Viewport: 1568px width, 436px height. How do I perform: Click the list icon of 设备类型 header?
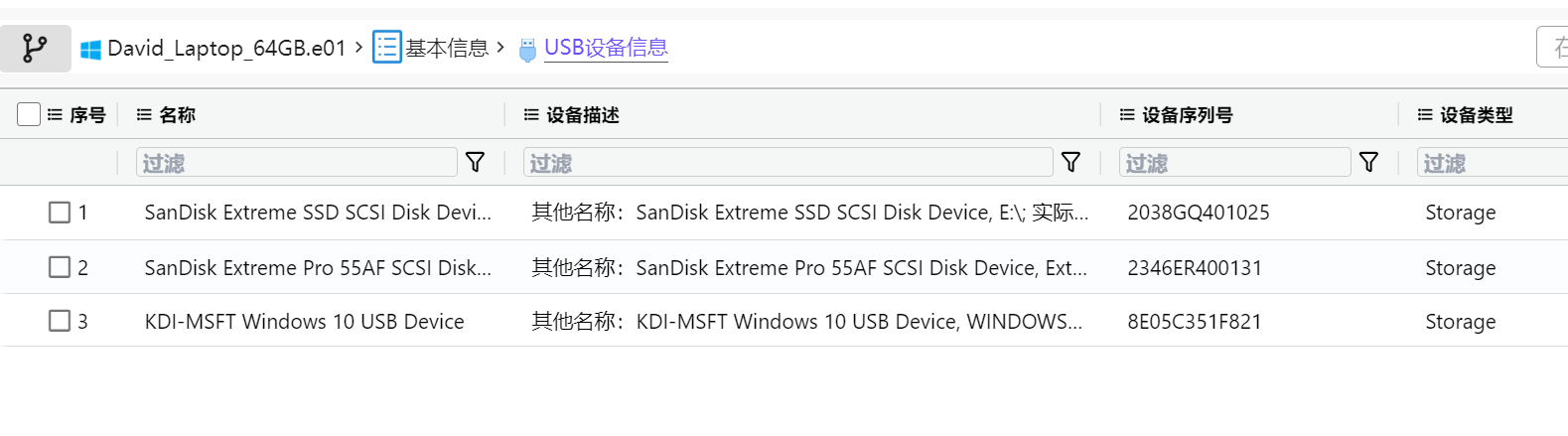pos(1425,115)
